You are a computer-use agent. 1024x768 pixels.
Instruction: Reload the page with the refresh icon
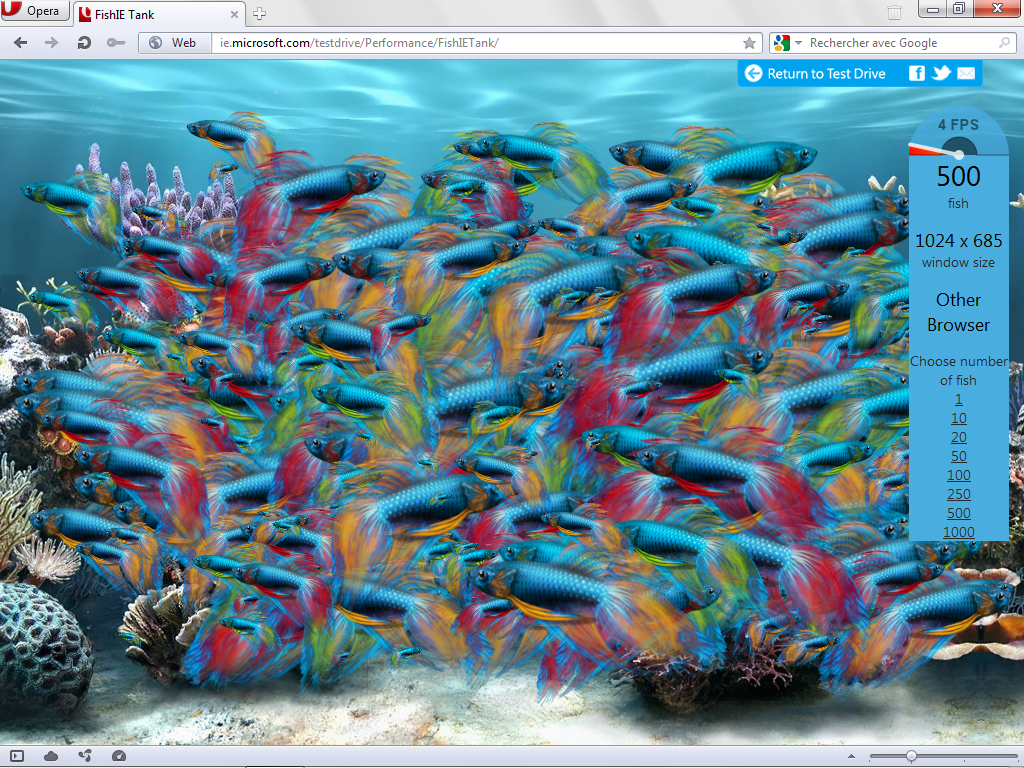84,43
